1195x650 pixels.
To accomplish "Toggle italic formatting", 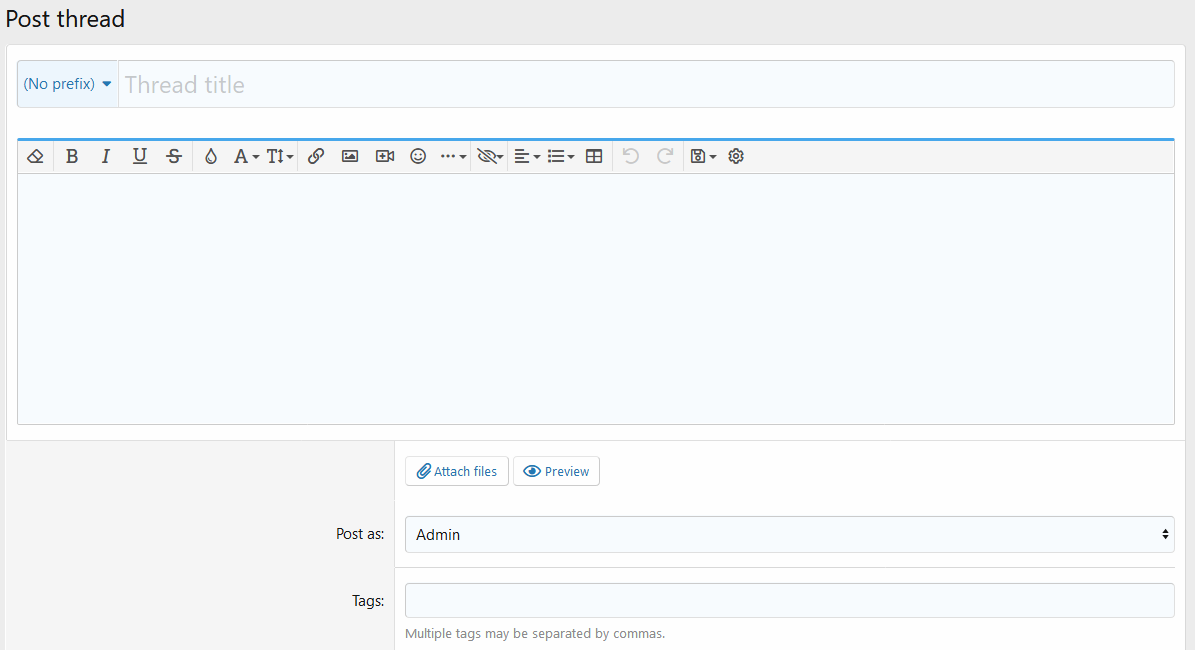I will [x=105, y=156].
